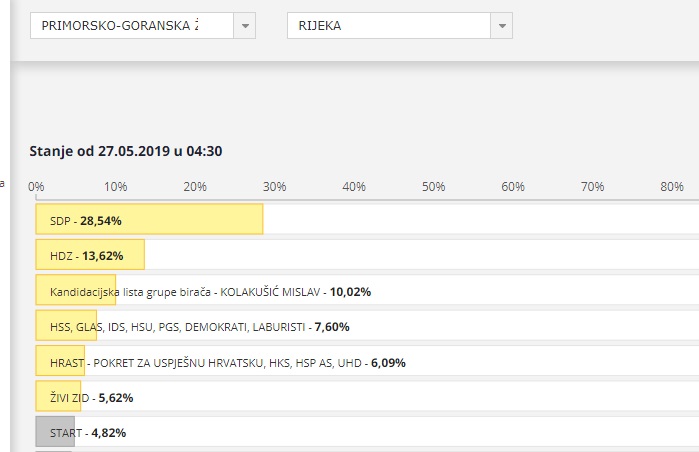Click the 30% axis label

(275, 186)
